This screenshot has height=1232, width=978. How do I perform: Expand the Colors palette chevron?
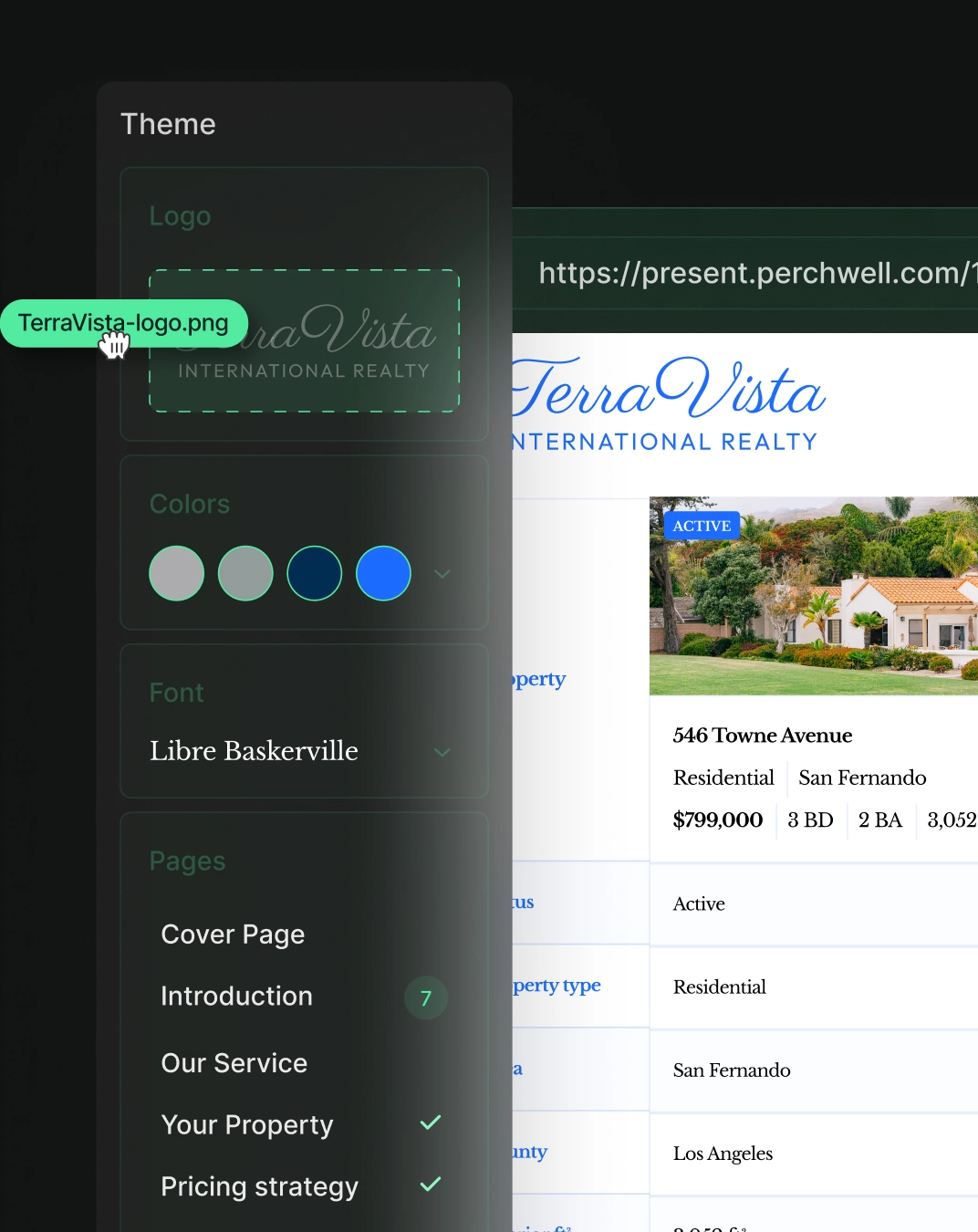442,574
